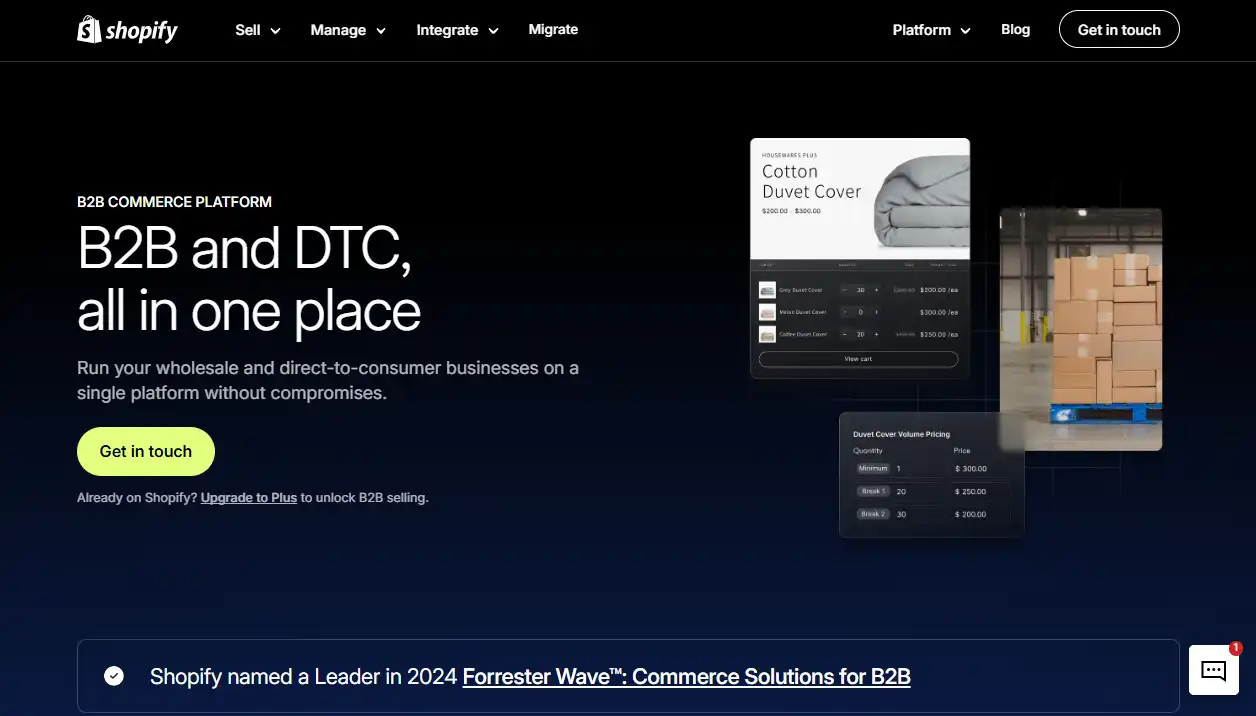Viewport: 1256px width, 716px height.
Task: Open the Migrate page
Action: [553, 29]
